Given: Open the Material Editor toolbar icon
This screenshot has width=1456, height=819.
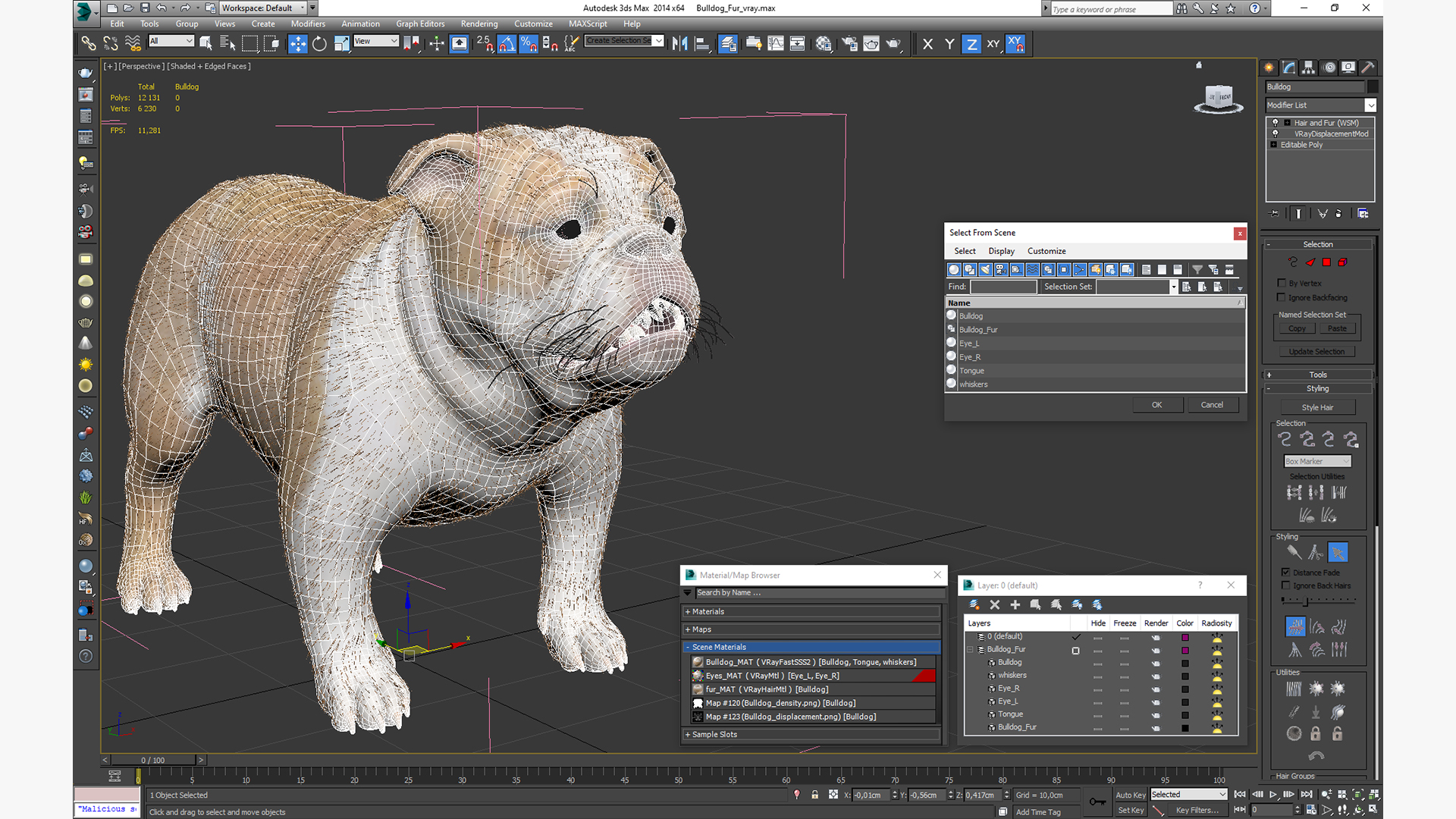Looking at the screenshot, I should (824, 44).
